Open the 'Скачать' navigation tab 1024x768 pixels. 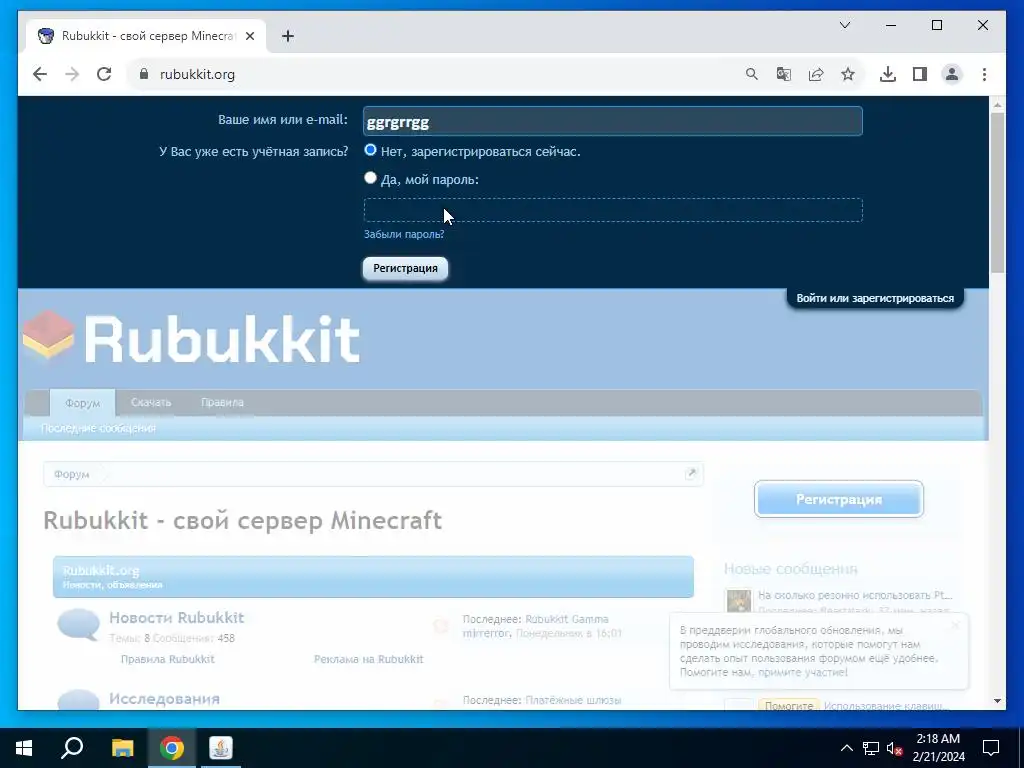pos(151,402)
